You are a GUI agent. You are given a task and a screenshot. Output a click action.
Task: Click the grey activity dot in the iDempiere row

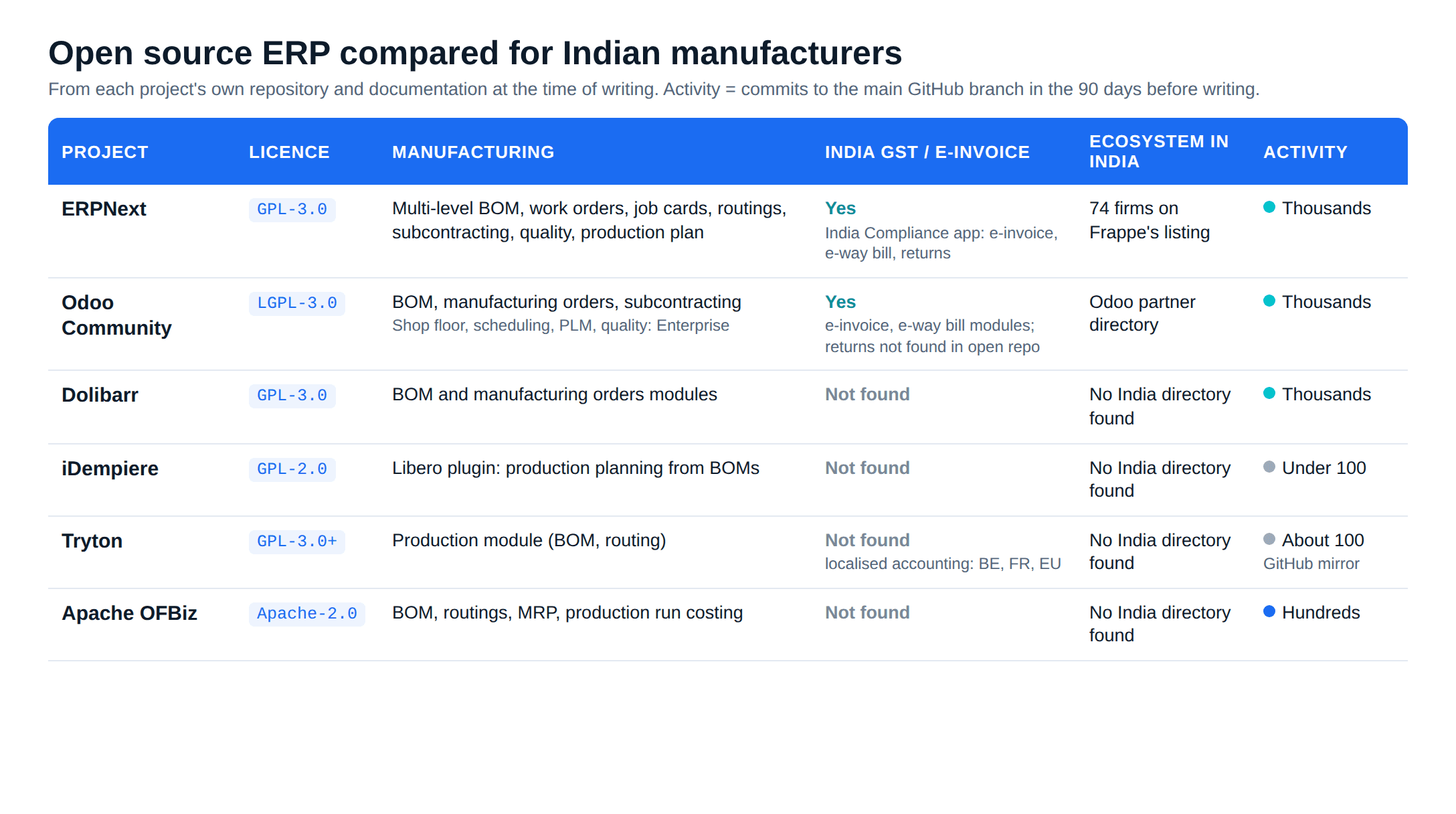[1269, 467]
